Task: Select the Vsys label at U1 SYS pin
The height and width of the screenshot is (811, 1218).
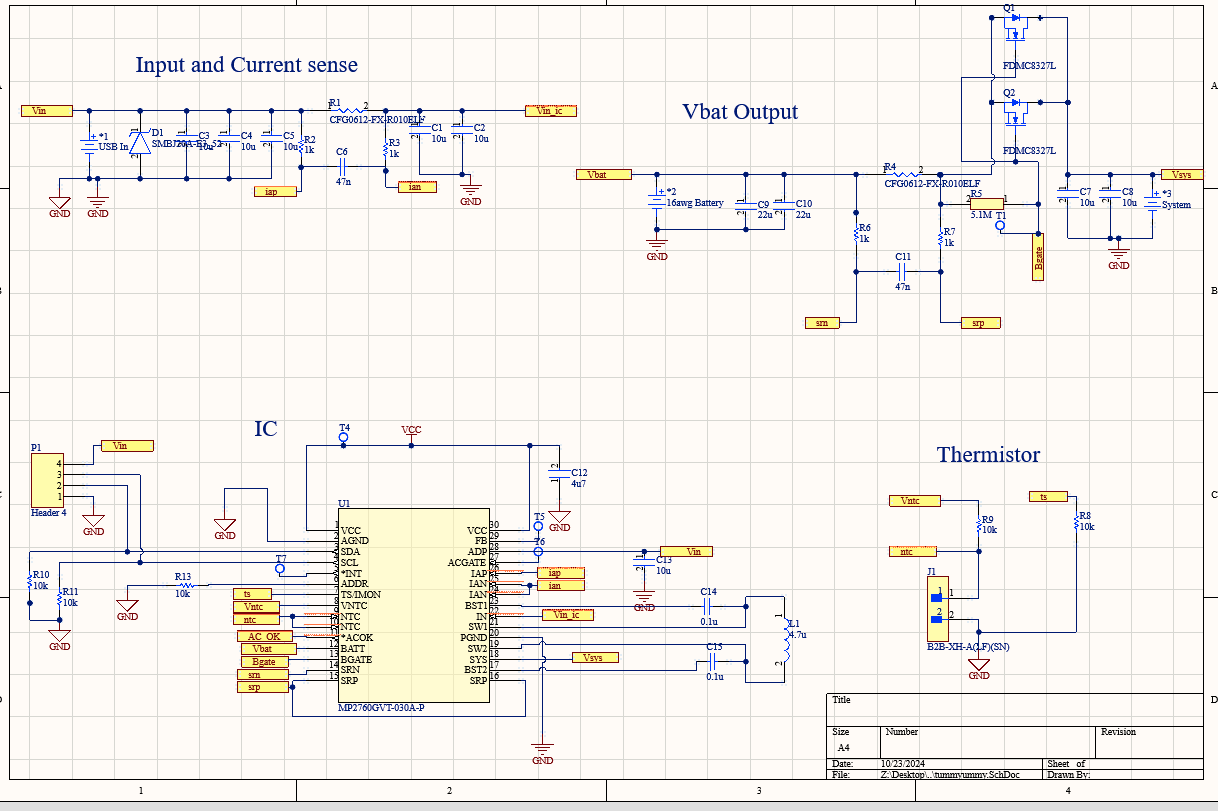Action: click(x=595, y=658)
